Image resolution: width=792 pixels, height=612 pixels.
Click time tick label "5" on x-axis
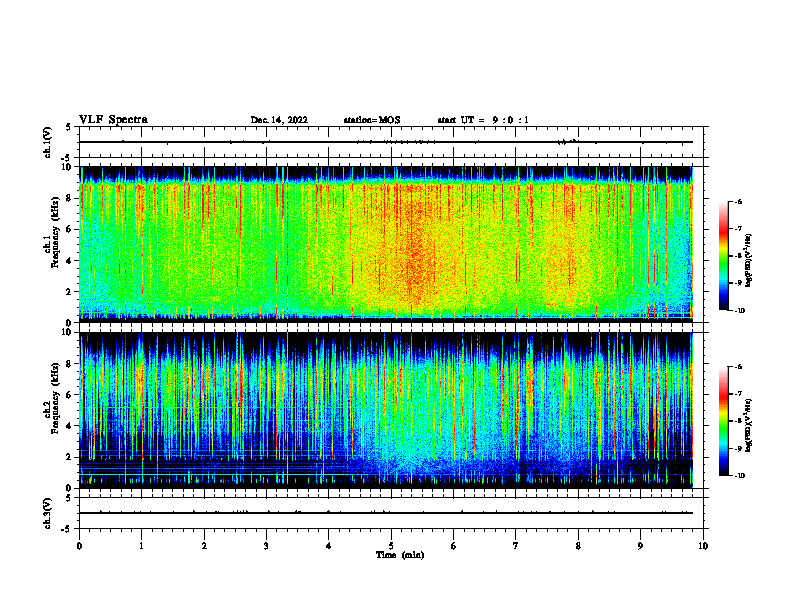[x=391, y=546]
